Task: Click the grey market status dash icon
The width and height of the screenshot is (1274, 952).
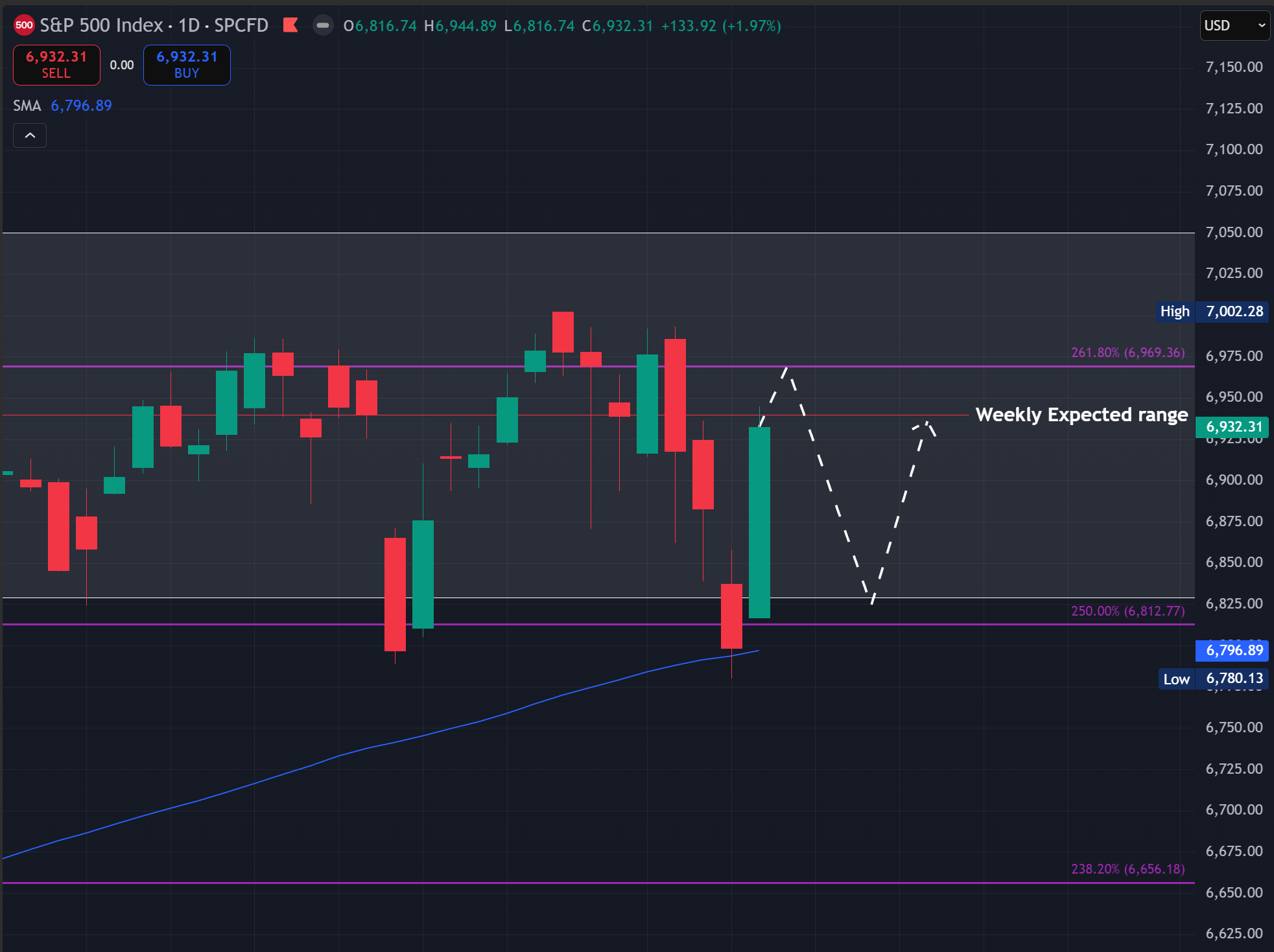Action: tap(323, 25)
